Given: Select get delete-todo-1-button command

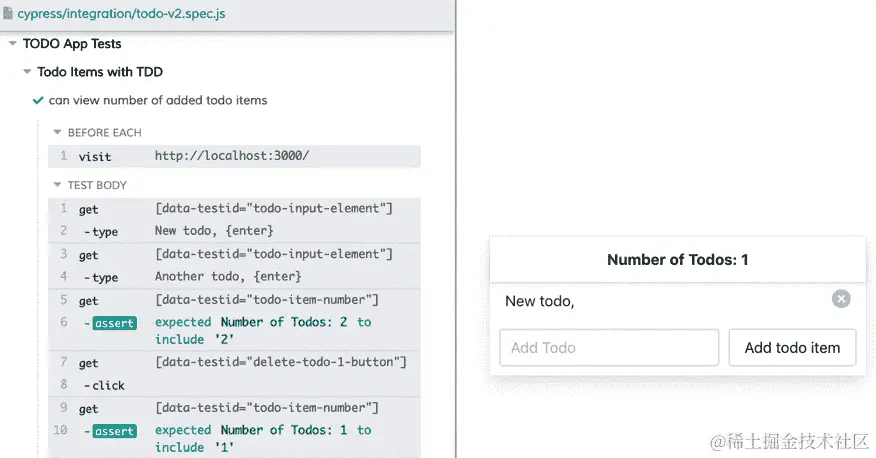Looking at the screenshot, I should (x=234, y=362).
